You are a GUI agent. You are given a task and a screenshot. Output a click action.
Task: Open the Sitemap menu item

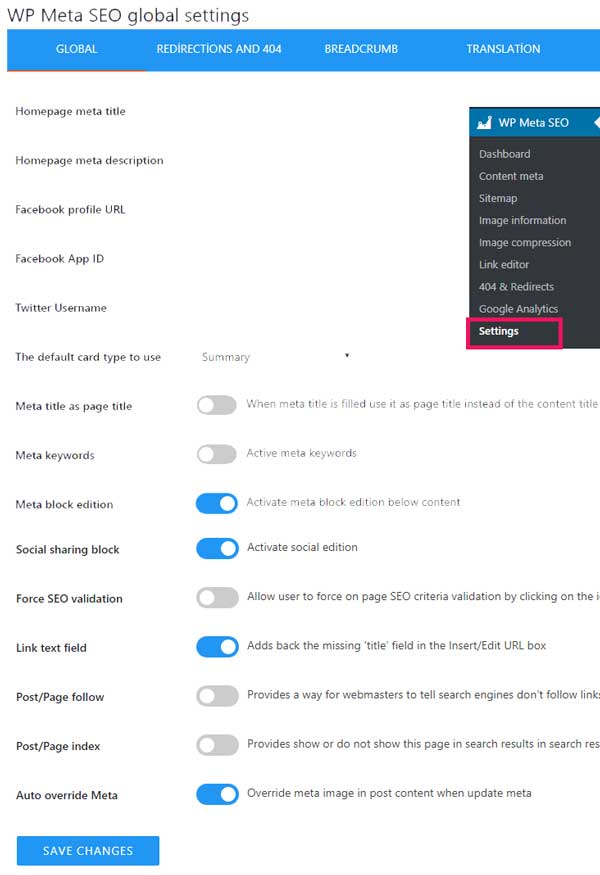tap(498, 199)
